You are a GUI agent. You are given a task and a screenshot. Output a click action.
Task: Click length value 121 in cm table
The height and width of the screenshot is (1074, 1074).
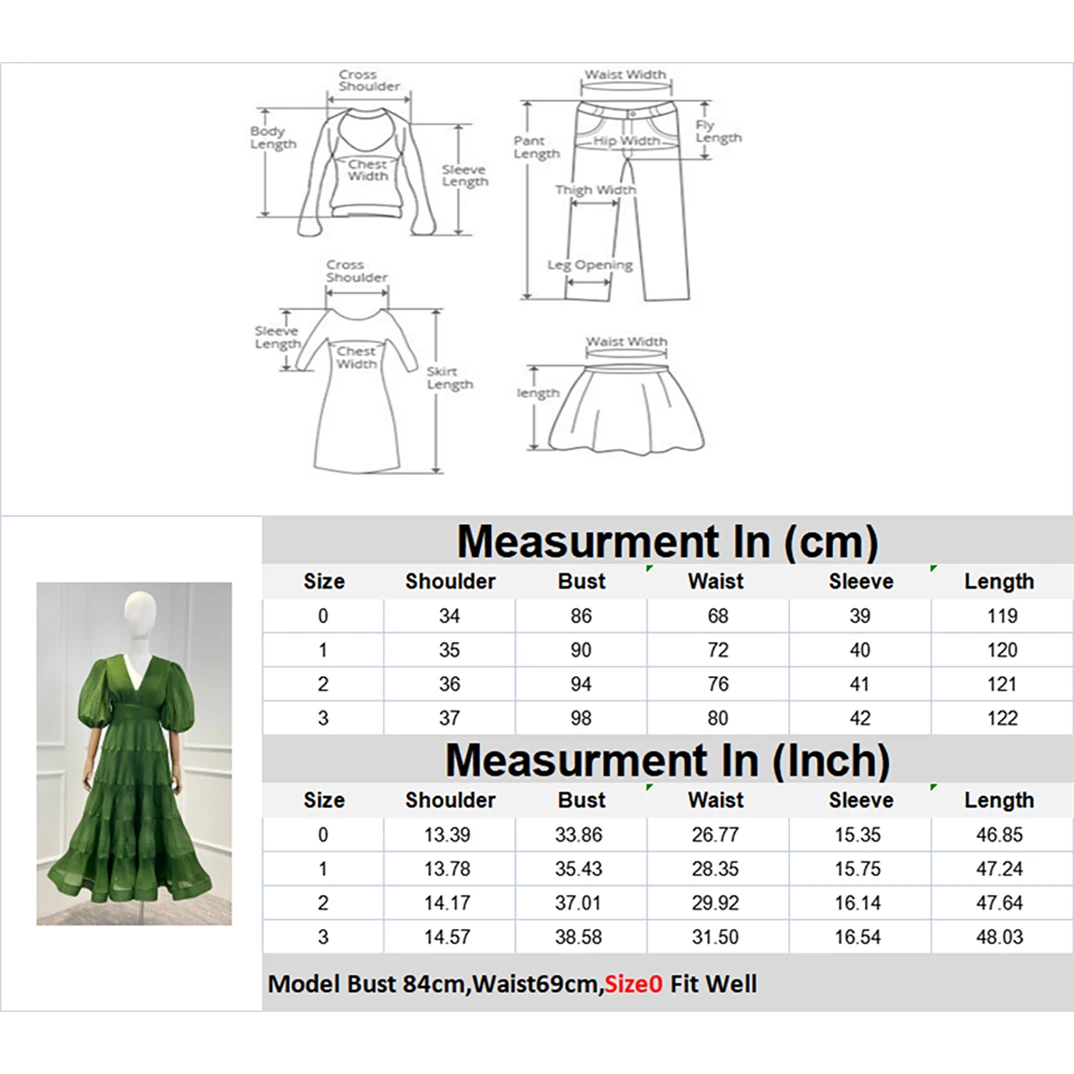point(1002,684)
